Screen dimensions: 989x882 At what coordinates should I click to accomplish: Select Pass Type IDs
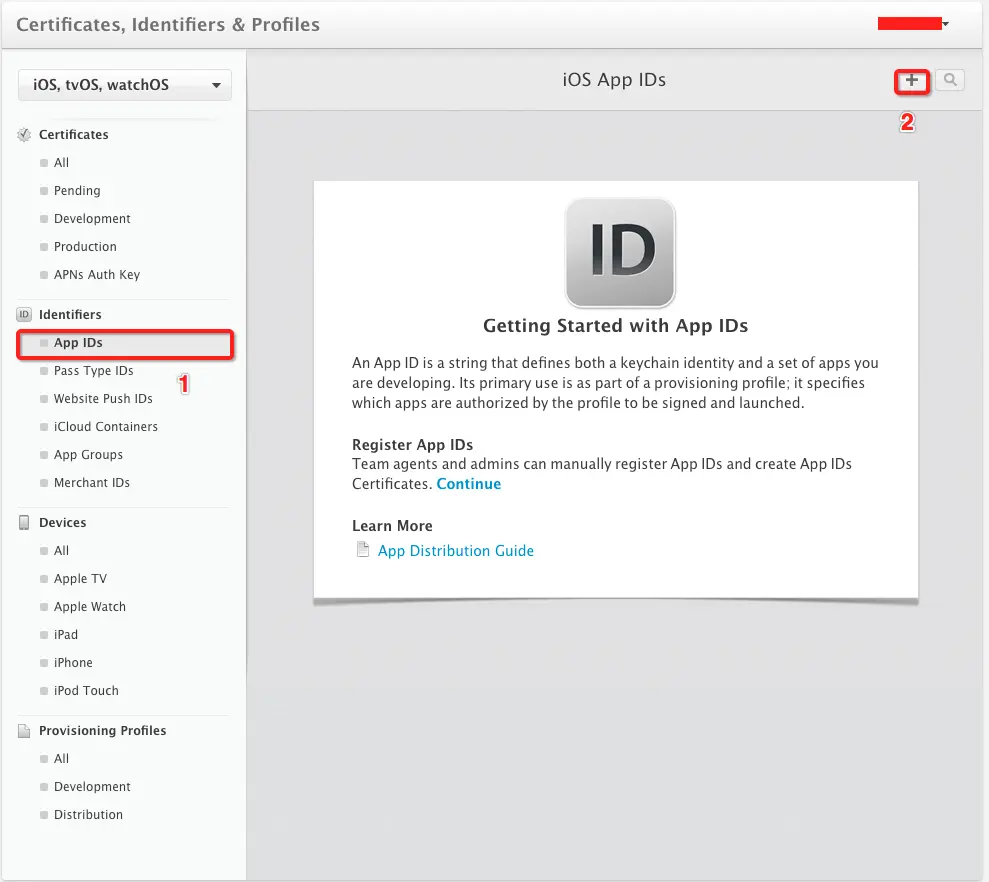point(93,371)
